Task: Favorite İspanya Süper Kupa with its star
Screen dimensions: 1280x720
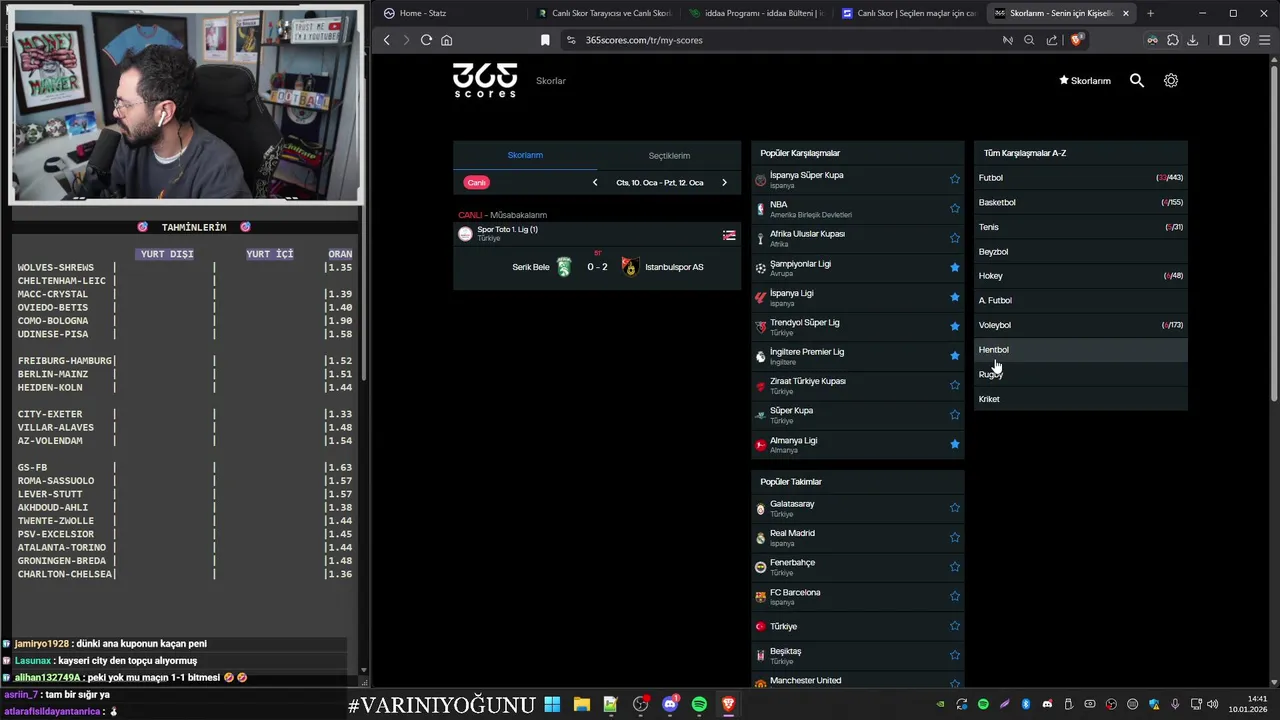Action: point(955,179)
